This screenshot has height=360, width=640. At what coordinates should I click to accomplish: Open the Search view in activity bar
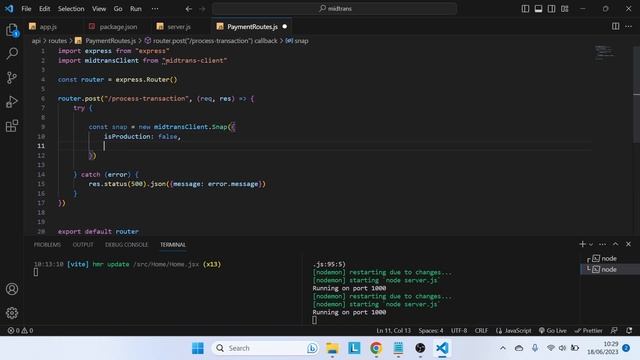coord(12,53)
